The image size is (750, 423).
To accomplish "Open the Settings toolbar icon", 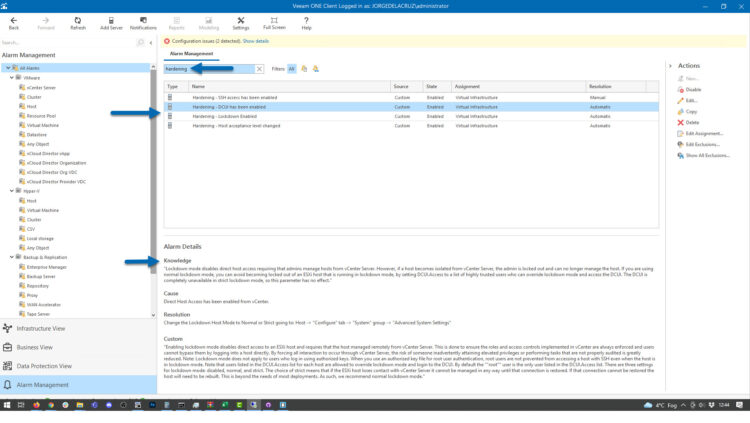I will [241, 23].
